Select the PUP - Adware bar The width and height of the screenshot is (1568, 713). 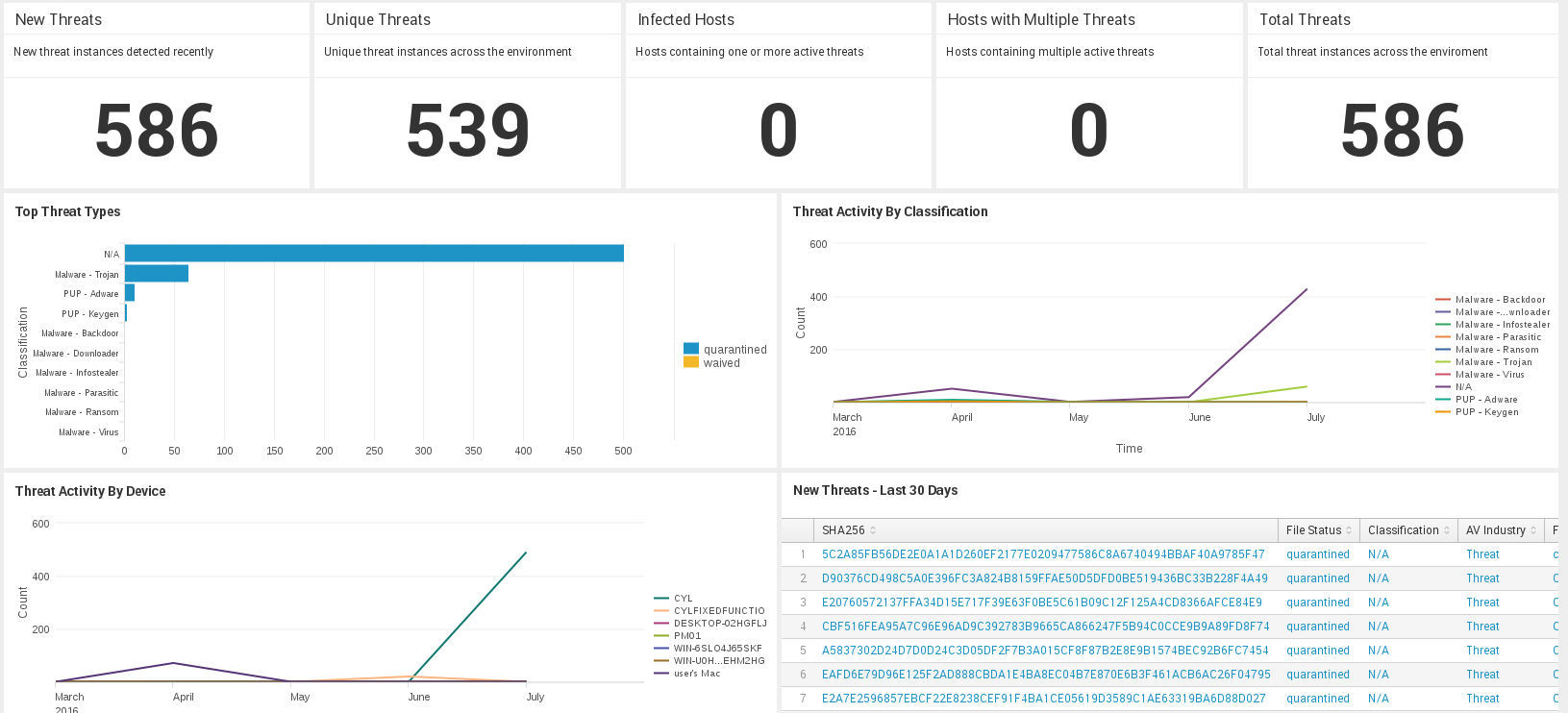click(130, 293)
